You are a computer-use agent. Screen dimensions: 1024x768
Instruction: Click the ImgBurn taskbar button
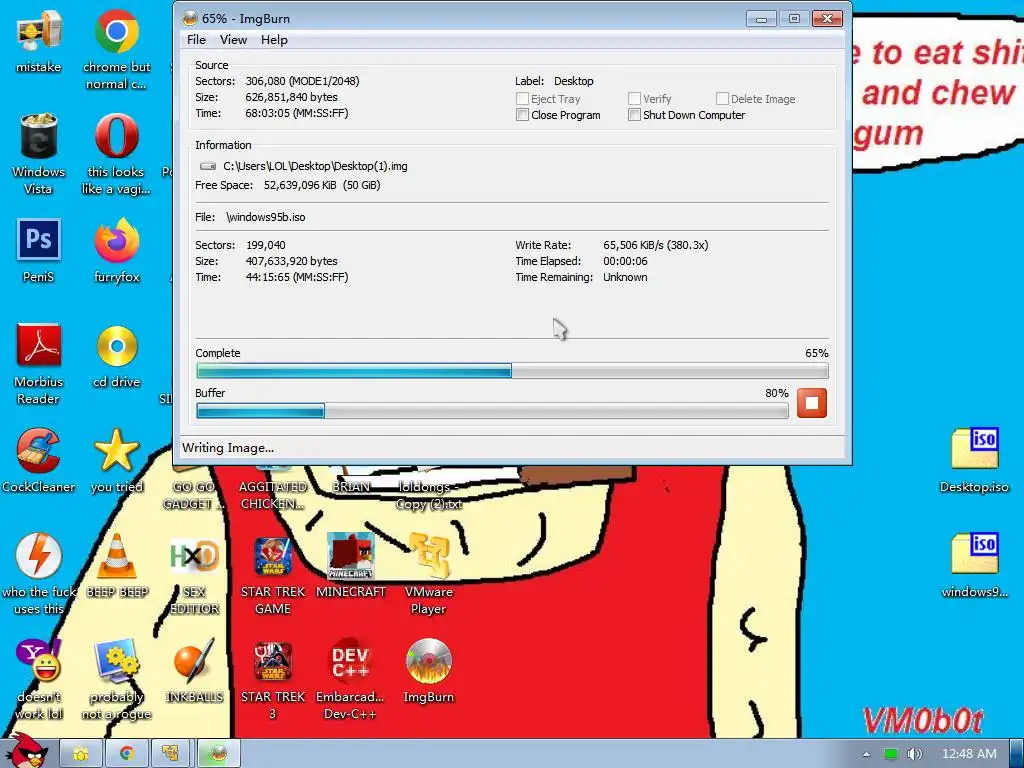218,754
